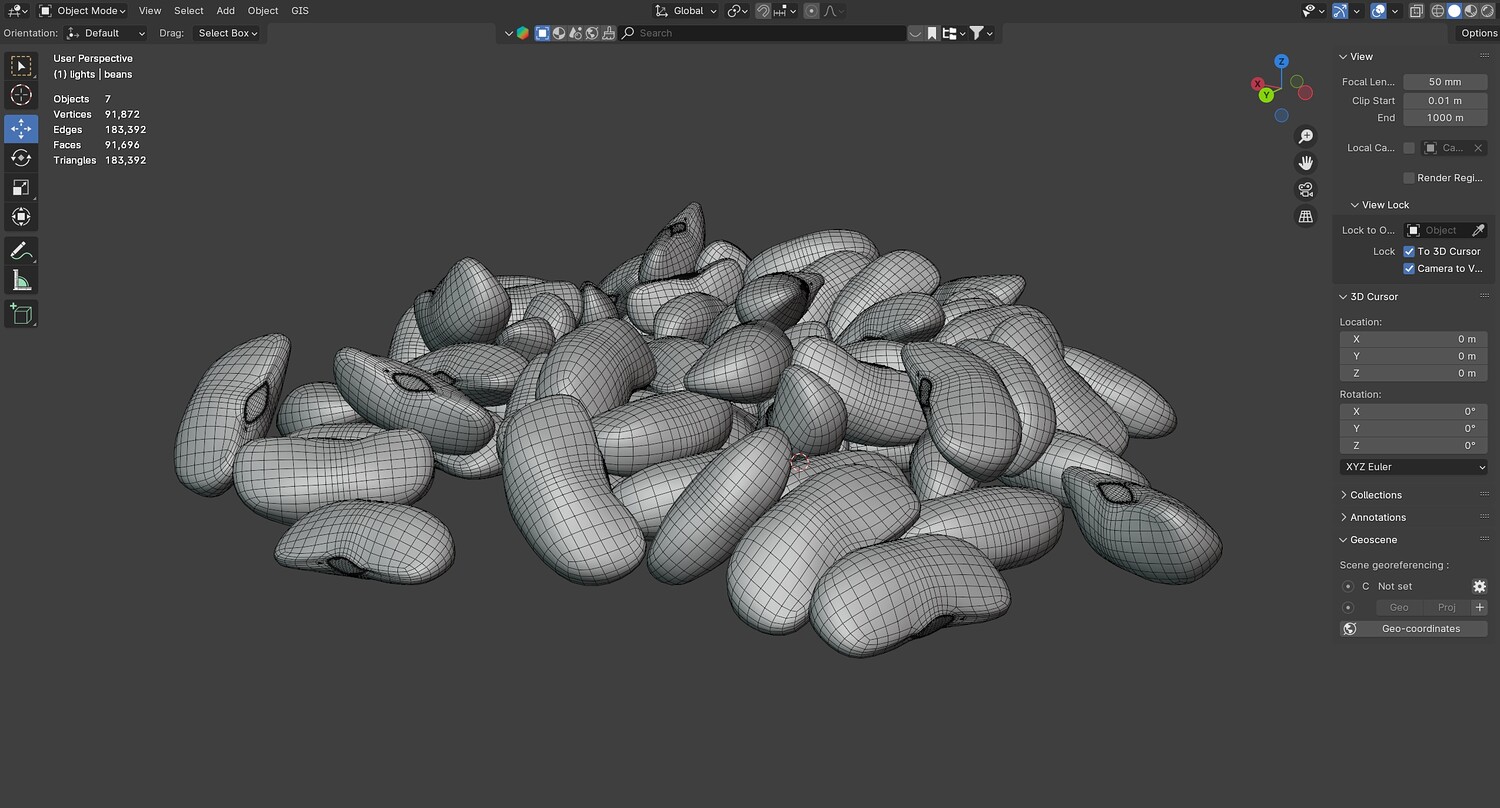Switch to rendered viewport shading
This screenshot has height=808, width=1500.
[1486, 11]
